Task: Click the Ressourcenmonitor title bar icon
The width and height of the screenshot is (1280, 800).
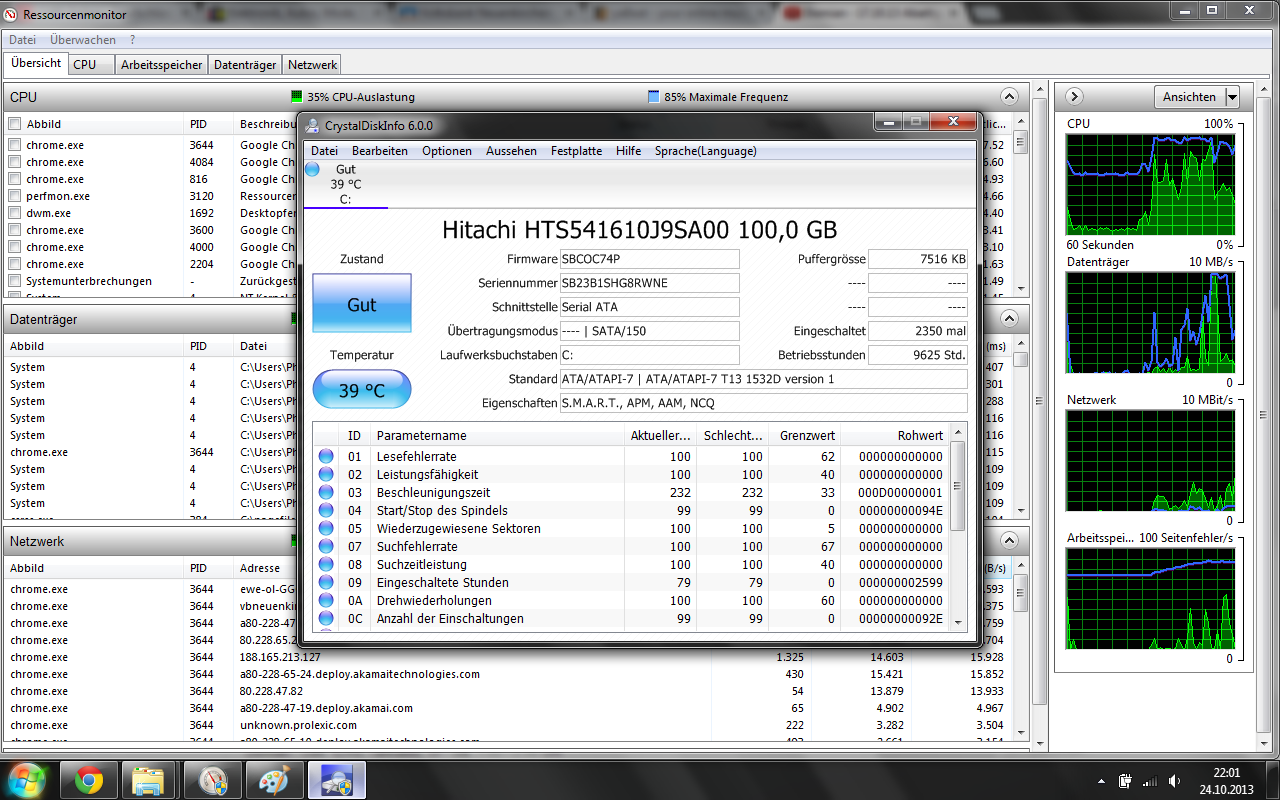Action: coord(11,13)
